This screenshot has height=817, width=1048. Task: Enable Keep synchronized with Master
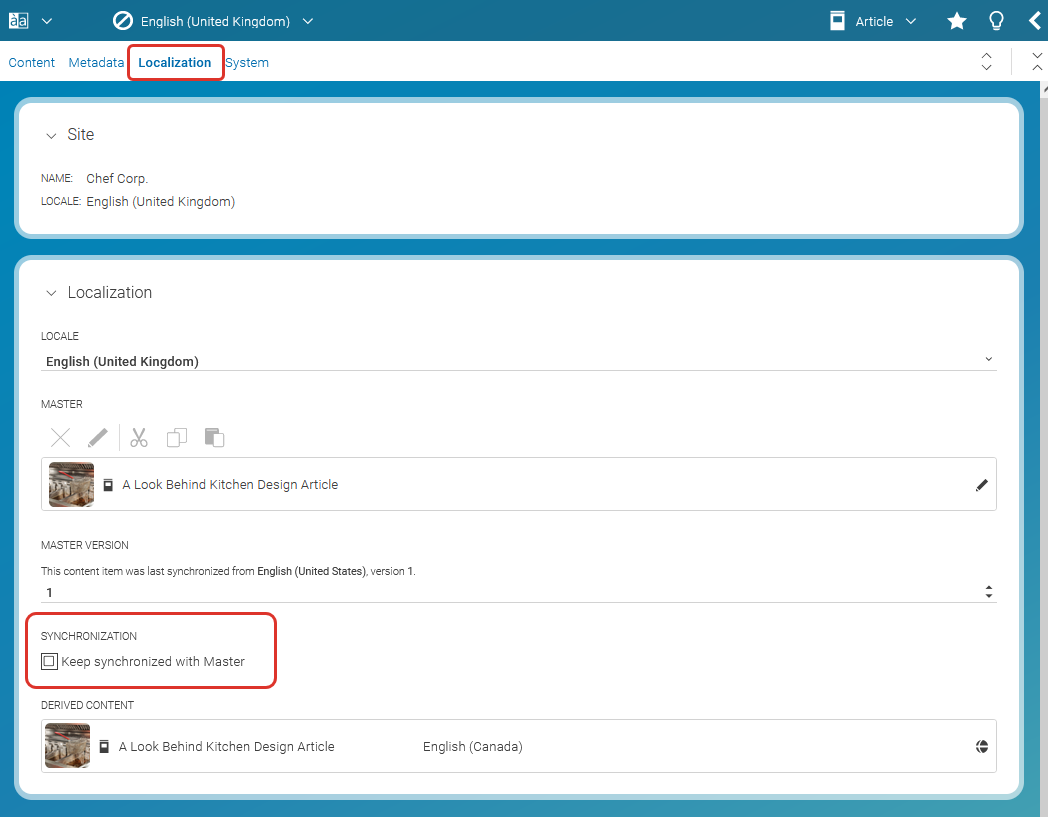(49, 661)
